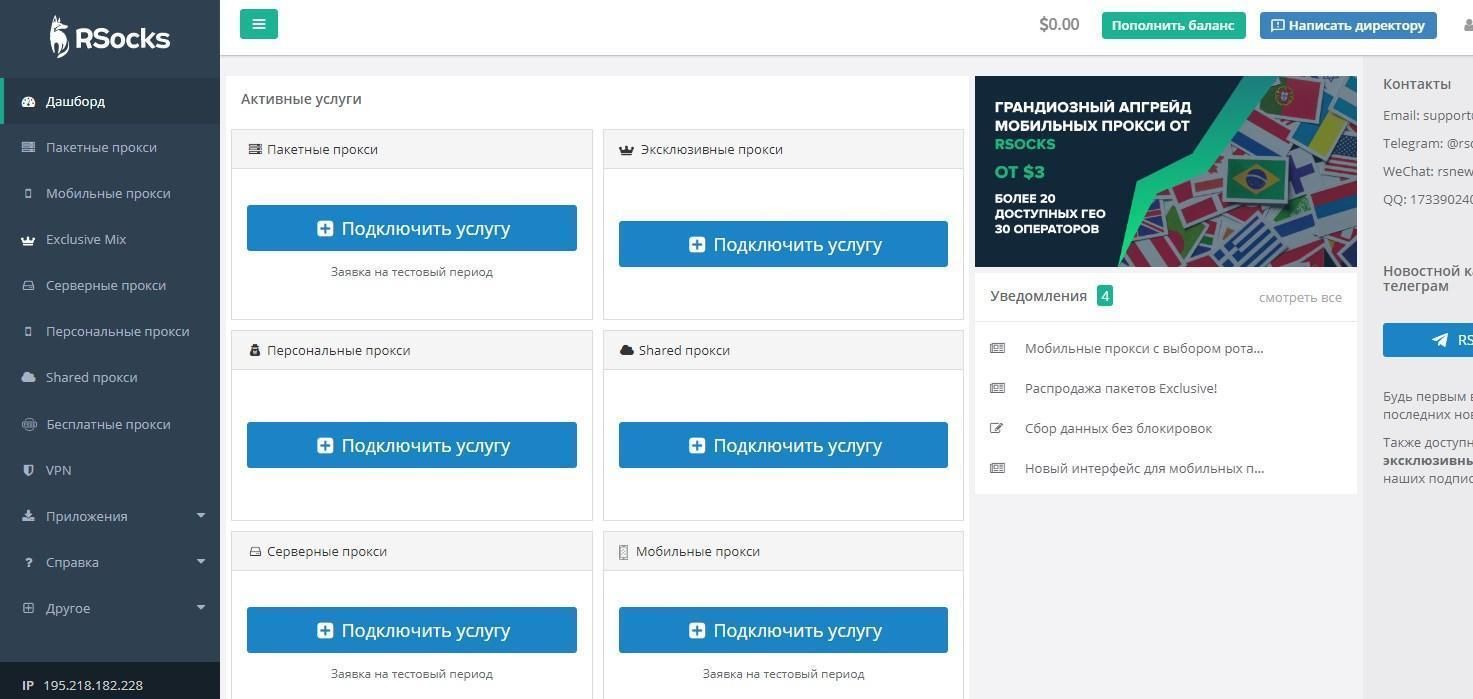Viewport: 1473px width, 699px height.
Task: Connect service in Персональные прокси card
Action: point(412,445)
